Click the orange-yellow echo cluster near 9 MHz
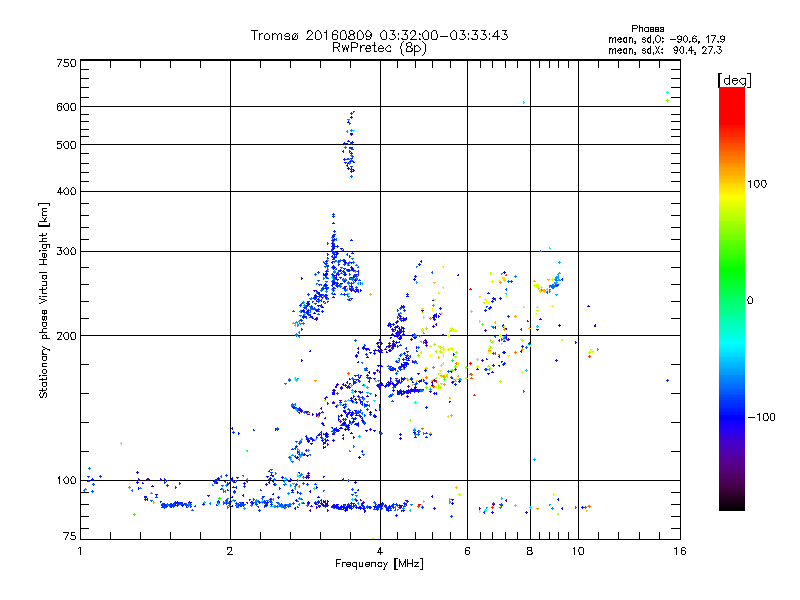This screenshot has height=600, width=800. pyautogui.click(x=547, y=283)
